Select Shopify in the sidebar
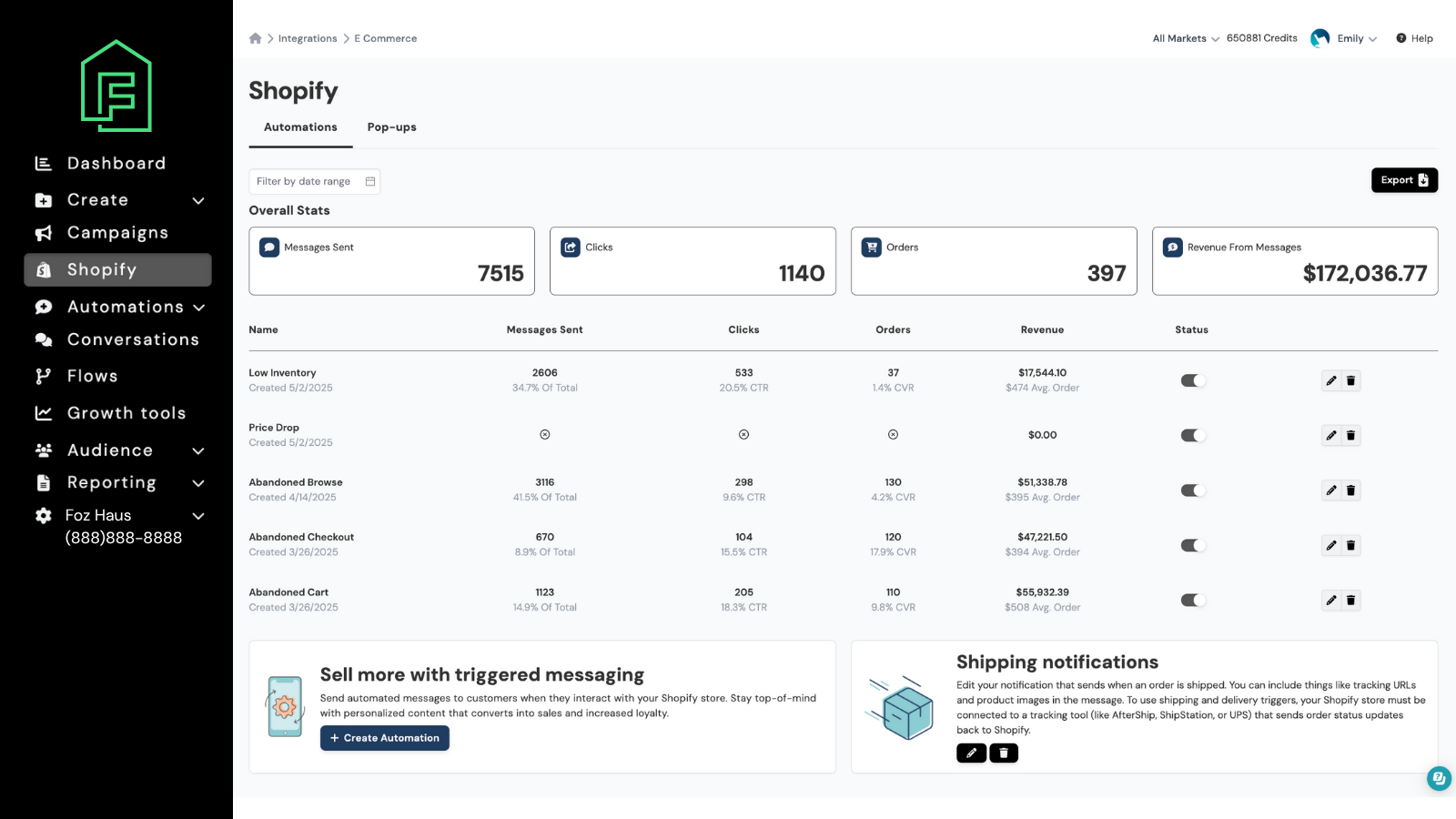The width and height of the screenshot is (1456, 819). coord(118,270)
